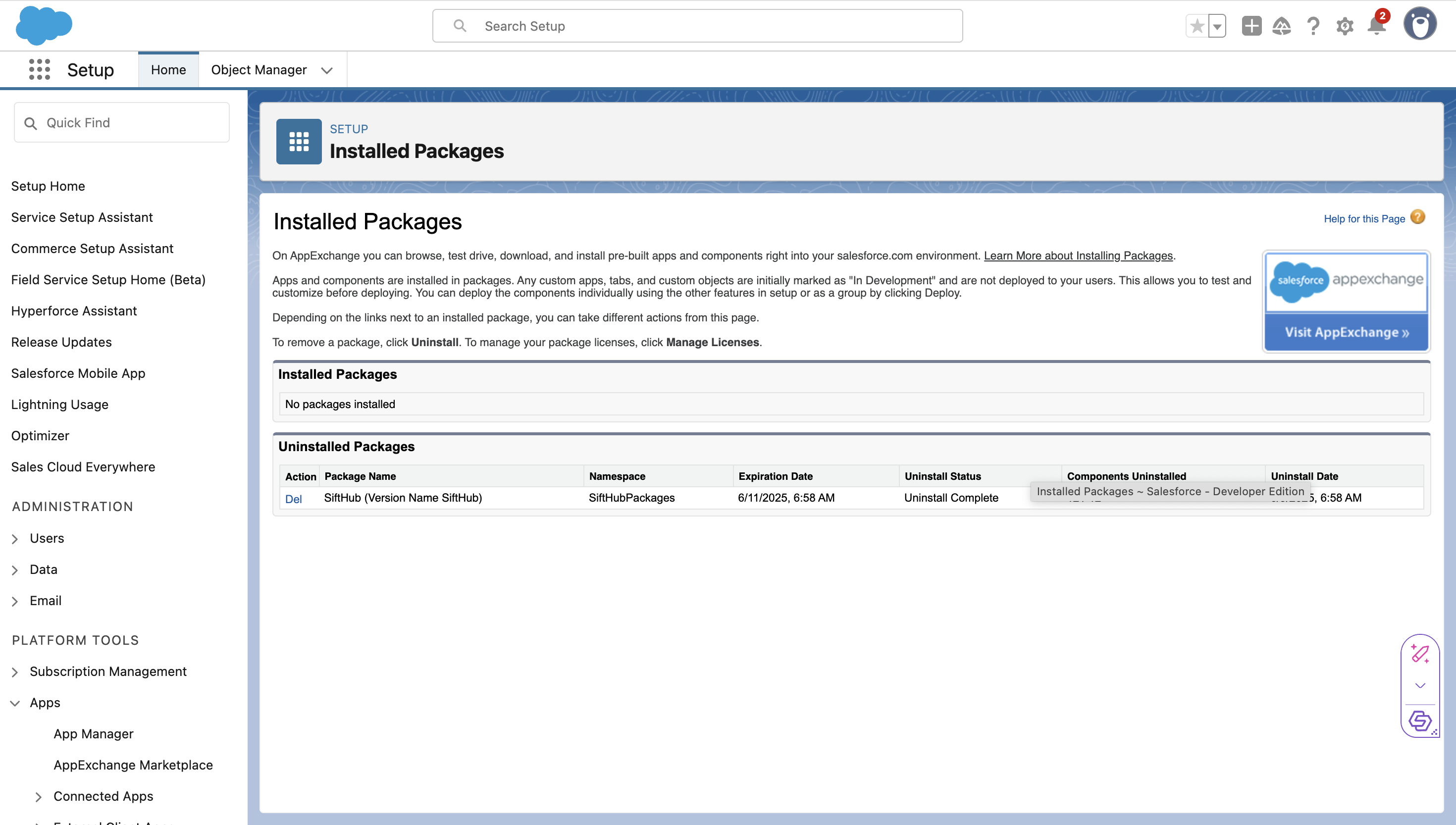Screen dimensions: 1456x825
Task: Open Learn More about Installing Packages link
Action: (x=1078, y=256)
